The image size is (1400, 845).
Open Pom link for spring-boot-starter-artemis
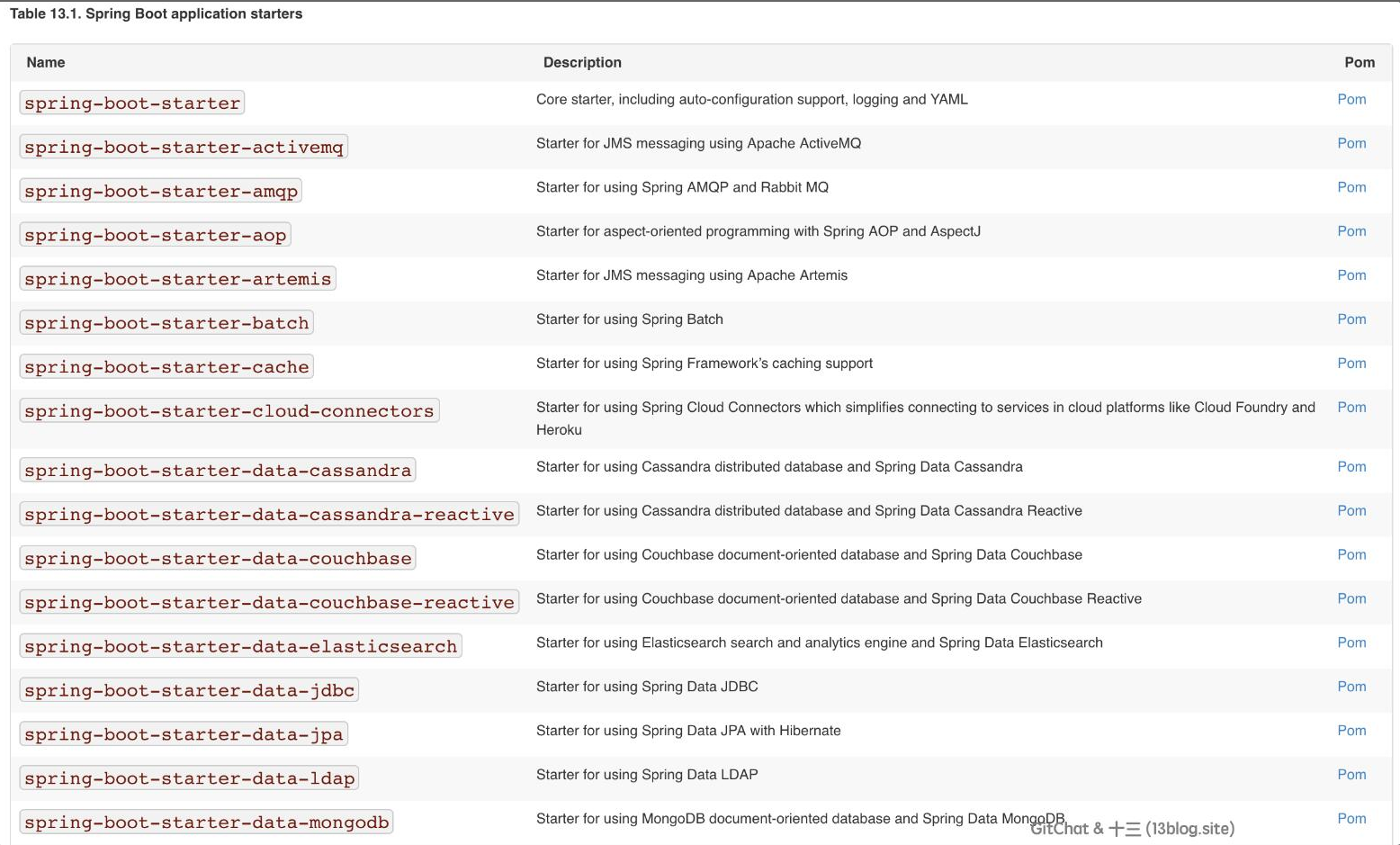[x=1351, y=275]
